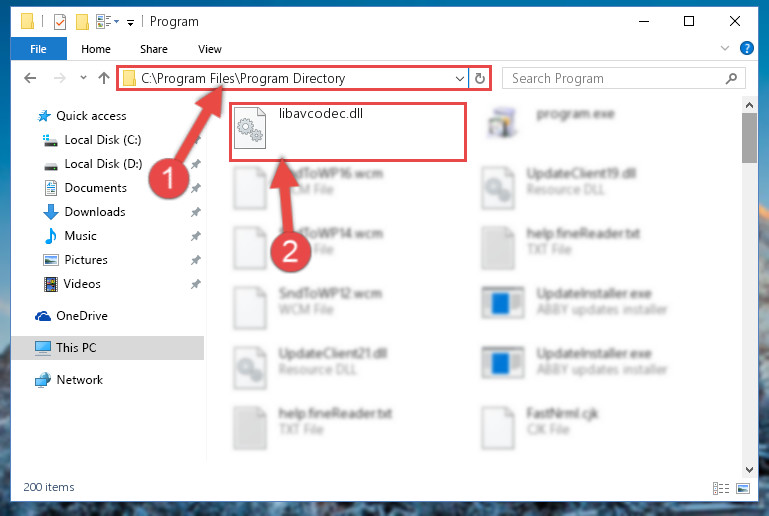Image resolution: width=769 pixels, height=516 pixels.
Task: Select the SndToWP12.wcm file
Action: click(x=307, y=308)
